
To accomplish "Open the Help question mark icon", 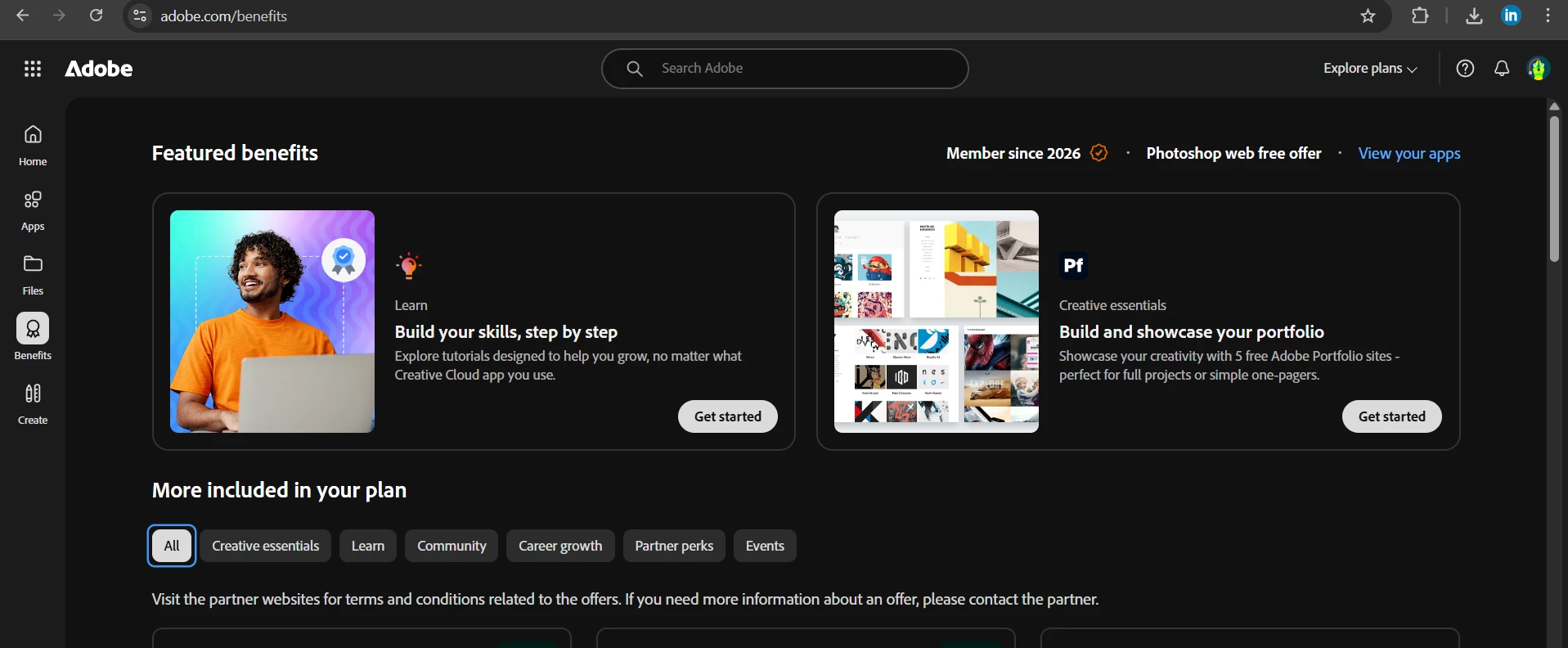I will 1465,69.
